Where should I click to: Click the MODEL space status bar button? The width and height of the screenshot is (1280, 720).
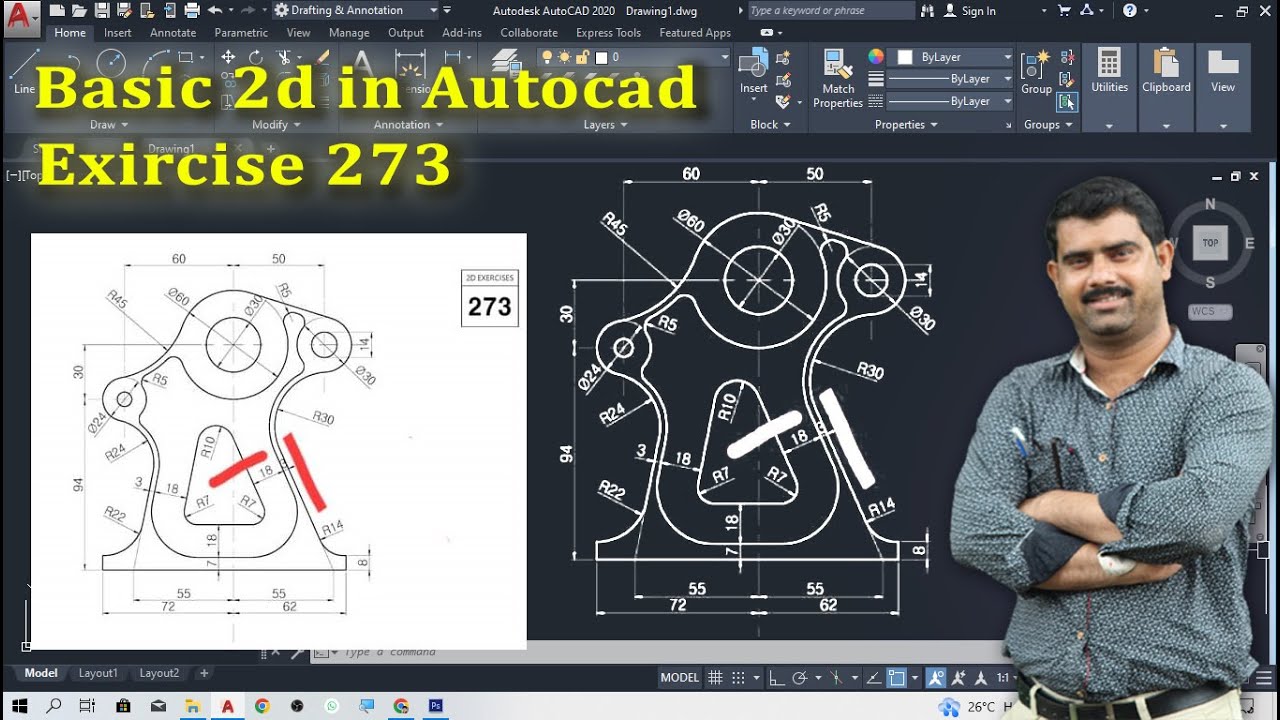click(680, 677)
